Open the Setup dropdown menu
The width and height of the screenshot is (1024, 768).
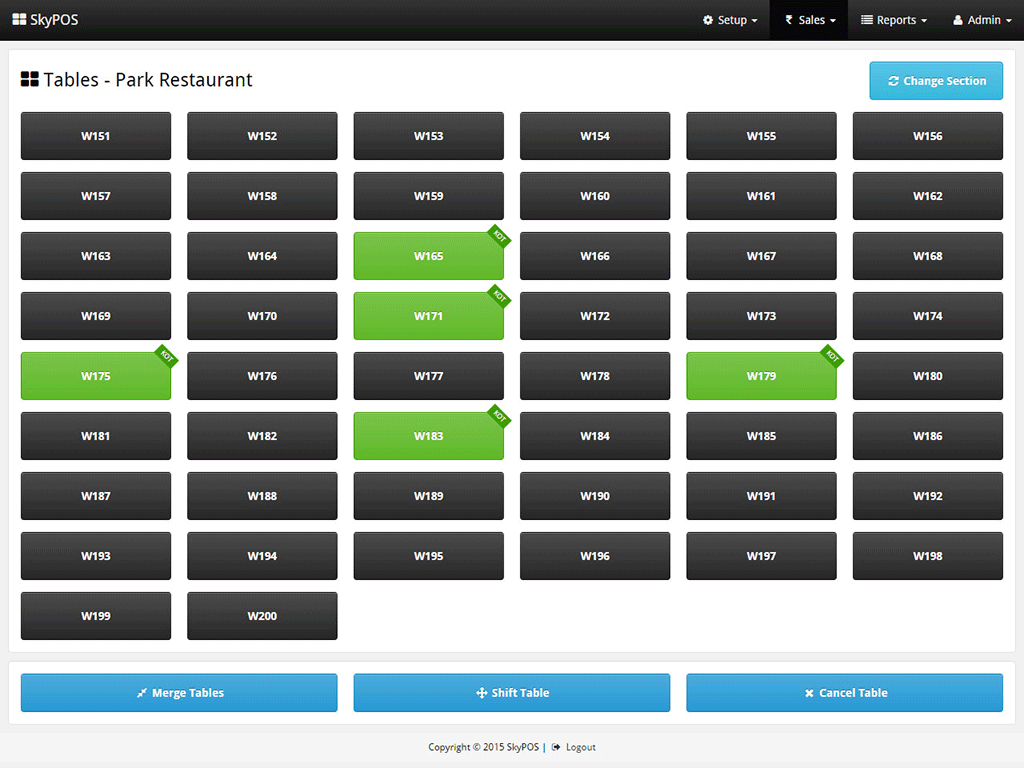(x=730, y=20)
